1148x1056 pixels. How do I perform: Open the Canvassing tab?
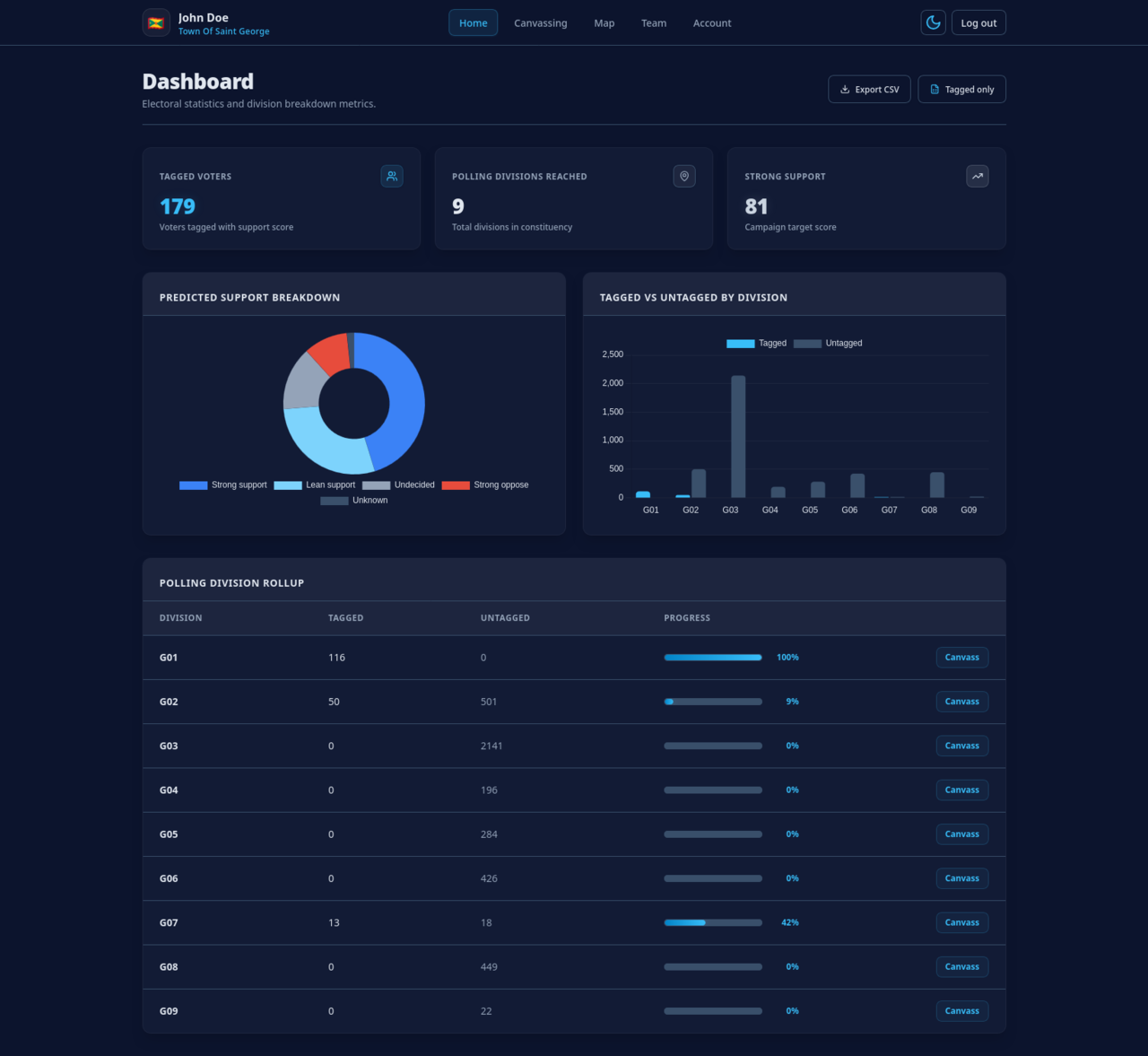pyautogui.click(x=541, y=23)
